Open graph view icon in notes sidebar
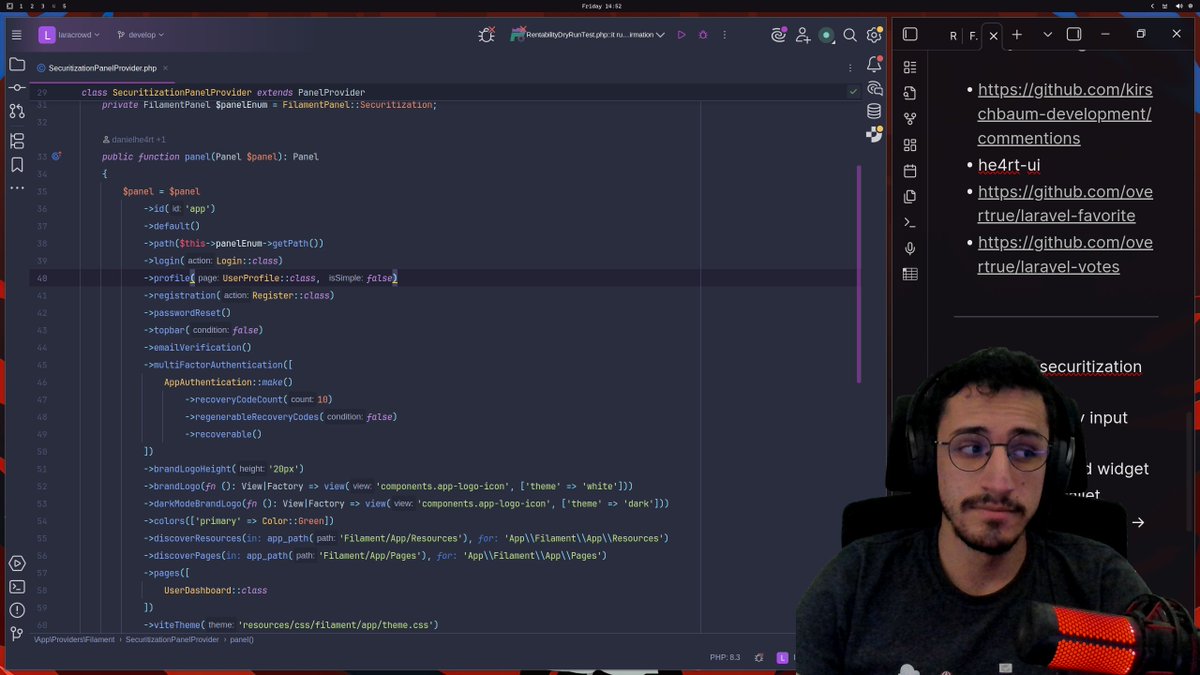Viewport: 1200px width, 675px height. pos(910,119)
